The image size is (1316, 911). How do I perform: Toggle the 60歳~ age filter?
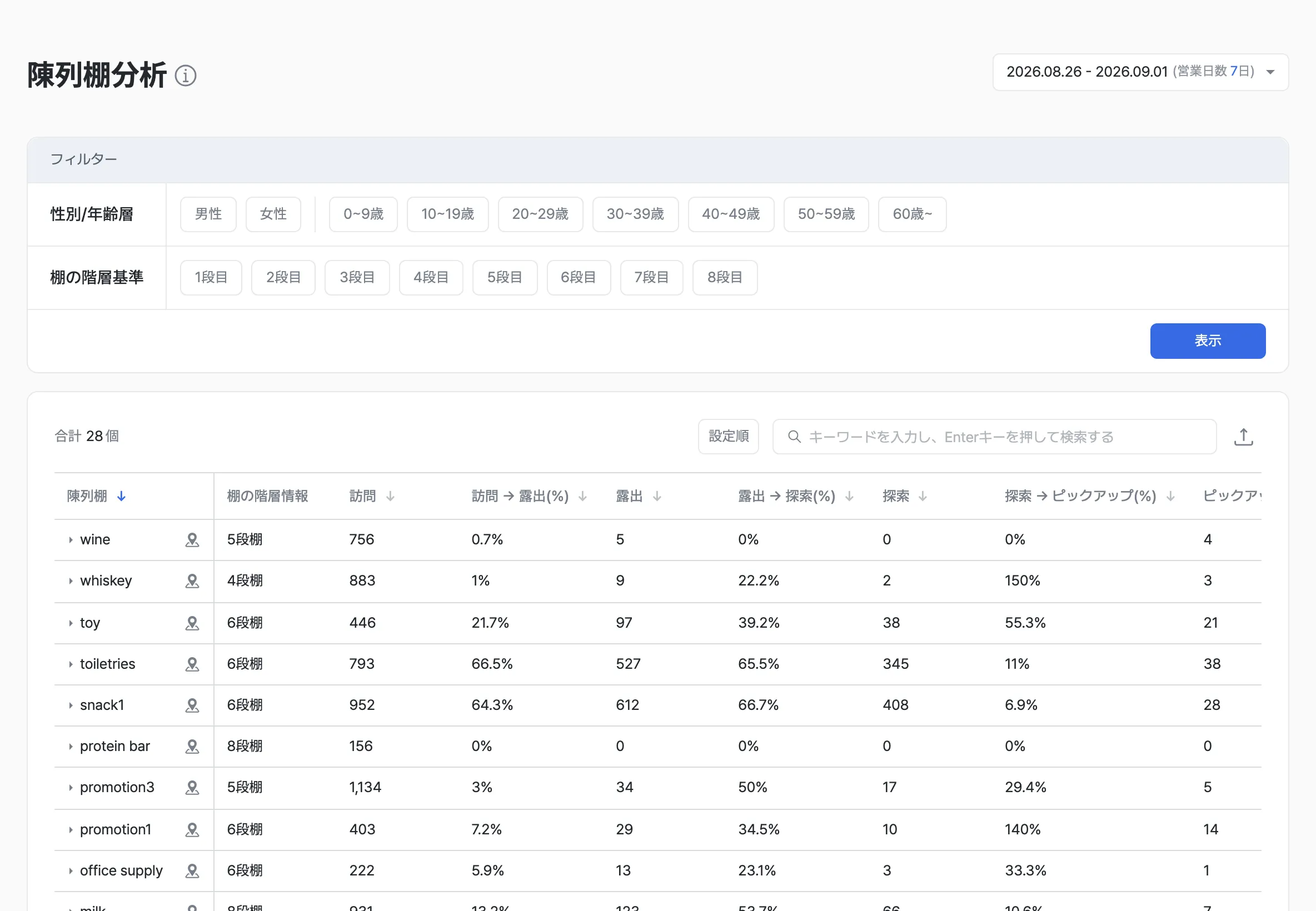[912, 214]
